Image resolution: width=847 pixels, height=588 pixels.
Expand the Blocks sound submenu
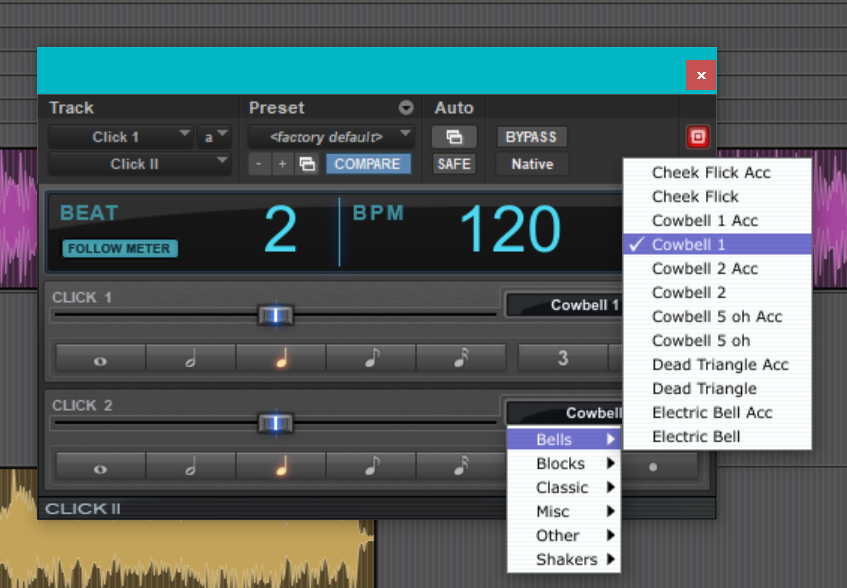pyautogui.click(x=563, y=464)
